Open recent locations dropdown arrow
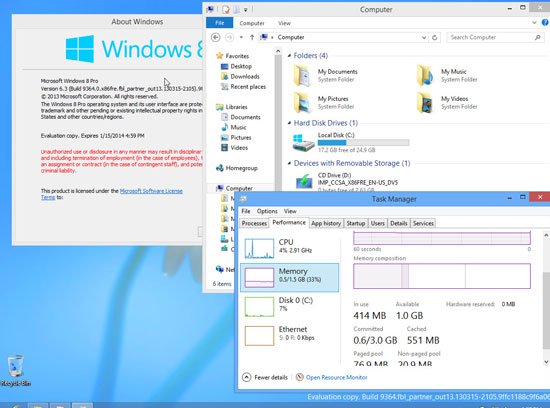Viewport: 550px width, 408px height. point(241,37)
